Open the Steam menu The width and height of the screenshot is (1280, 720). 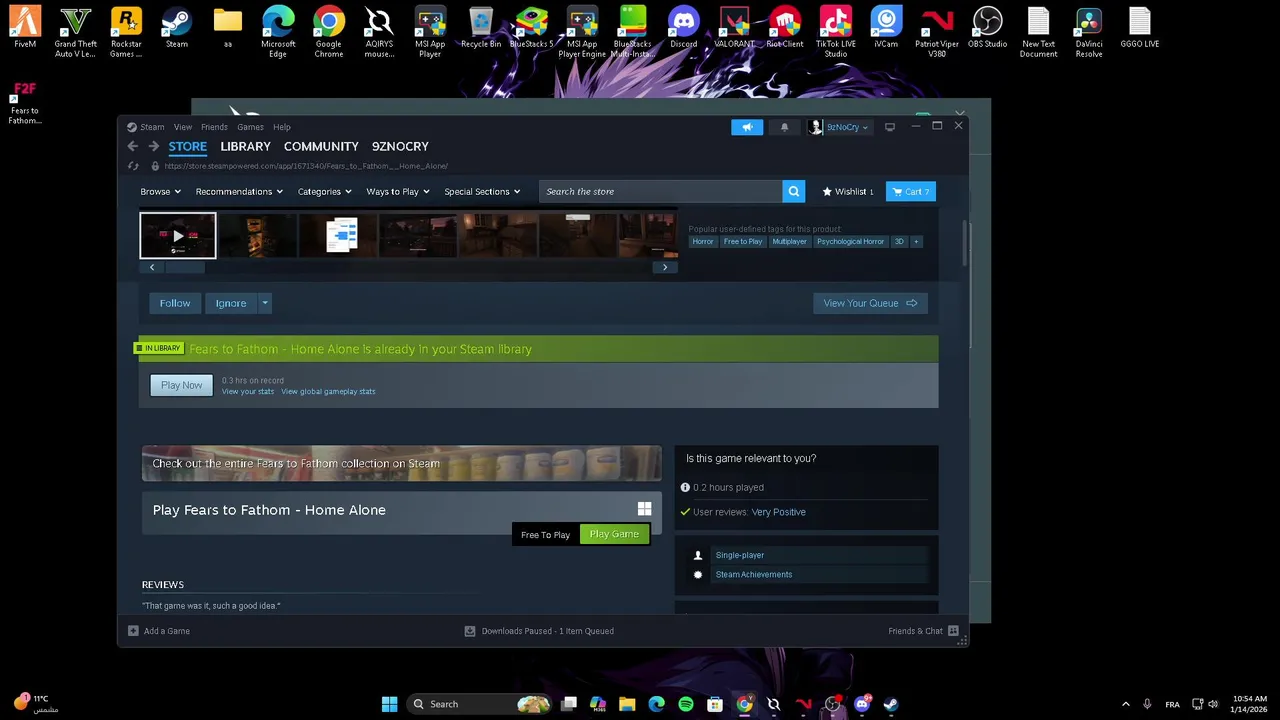(x=152, y=127)
